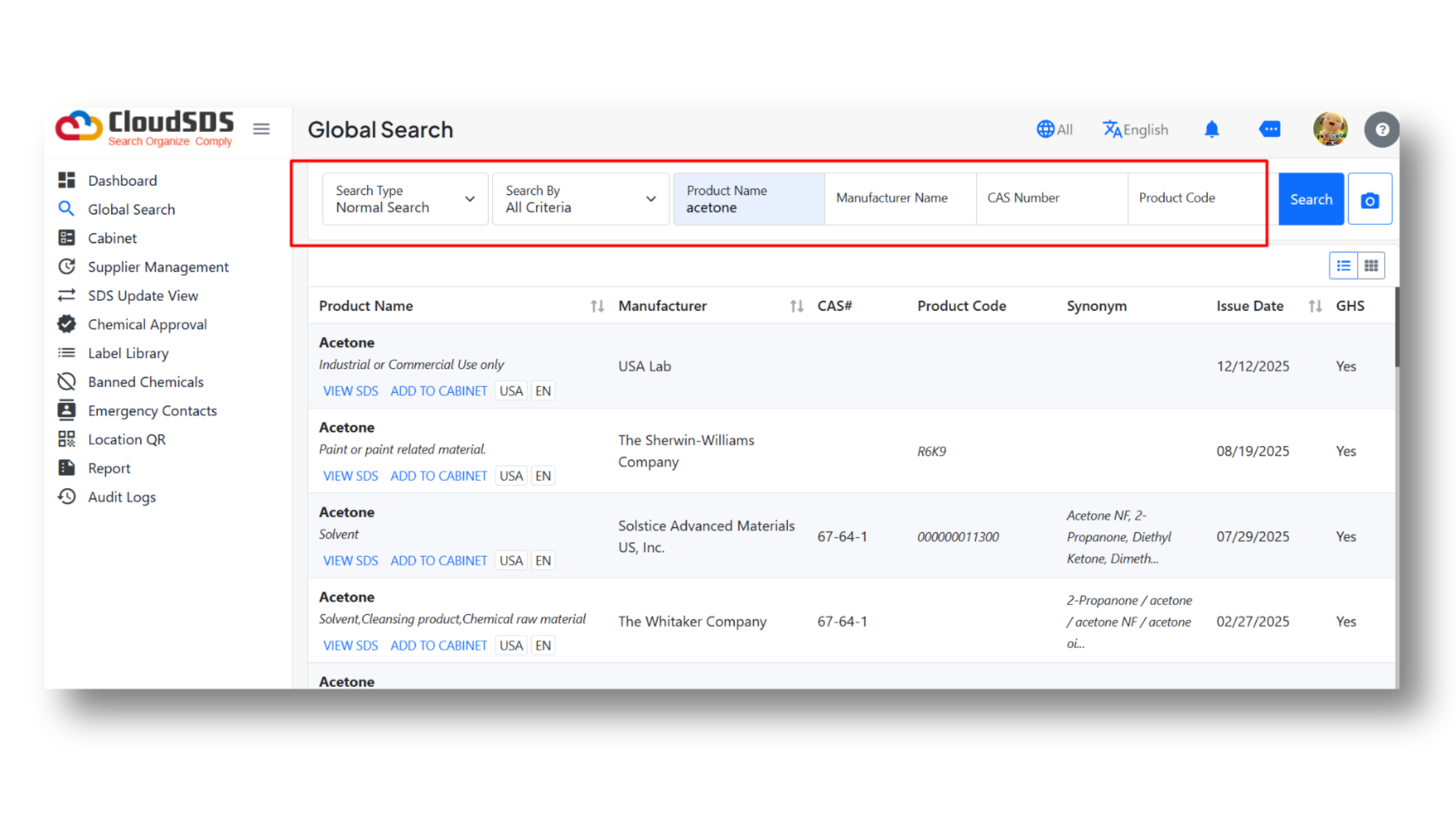Click USA tag on Solstice row
Image resolution: width=1456 pixels, height=819 pixels.
click(x=511, y=560)
